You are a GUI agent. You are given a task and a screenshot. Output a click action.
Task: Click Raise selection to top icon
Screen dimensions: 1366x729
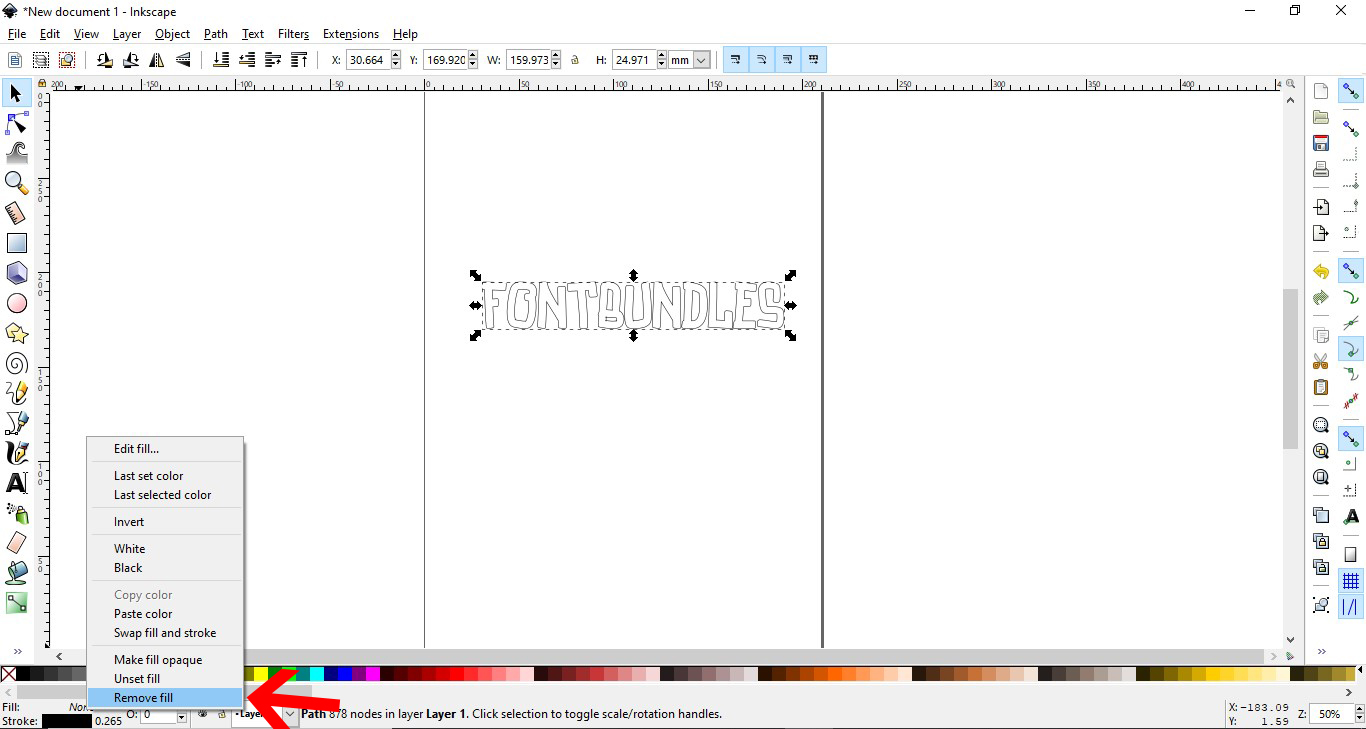click(x=299, y=60)
